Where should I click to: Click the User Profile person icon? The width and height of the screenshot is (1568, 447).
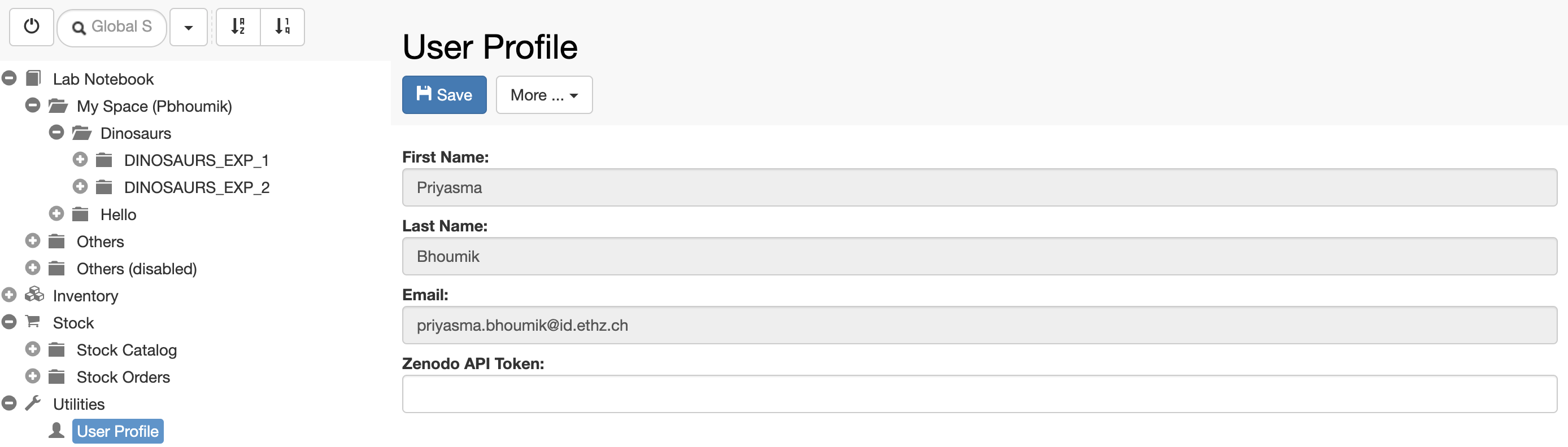coord(56,430)
